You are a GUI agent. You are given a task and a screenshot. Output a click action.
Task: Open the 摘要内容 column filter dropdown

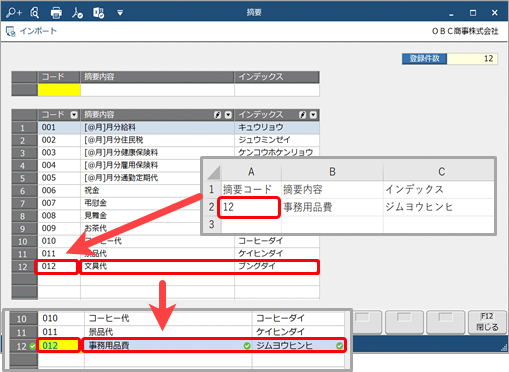coord(228,115)
